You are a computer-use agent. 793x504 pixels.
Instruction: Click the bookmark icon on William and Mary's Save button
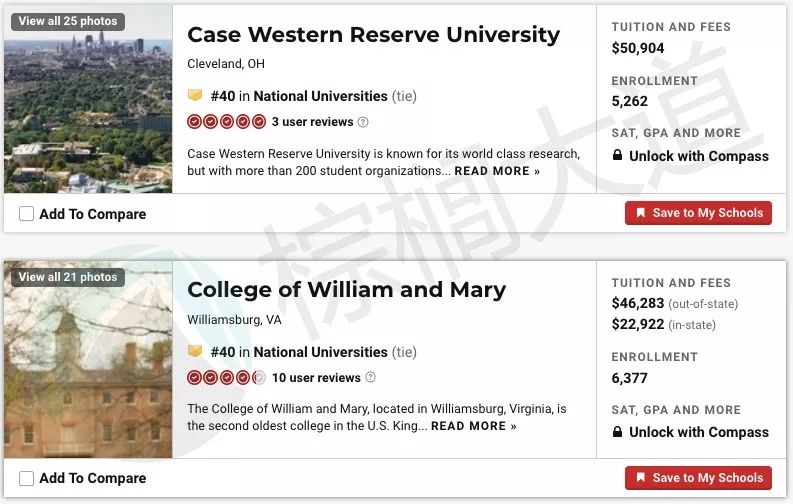click(x=640, y=477)
